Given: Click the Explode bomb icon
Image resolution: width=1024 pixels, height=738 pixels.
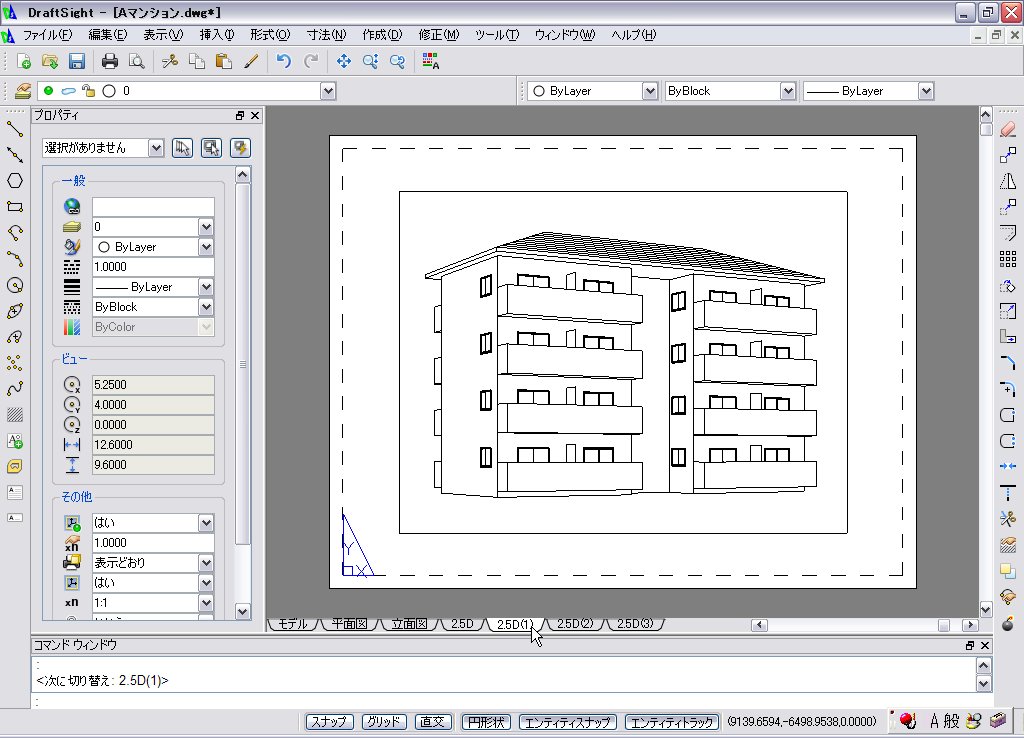Looking at the screenshot, I should coord(1008,622).
